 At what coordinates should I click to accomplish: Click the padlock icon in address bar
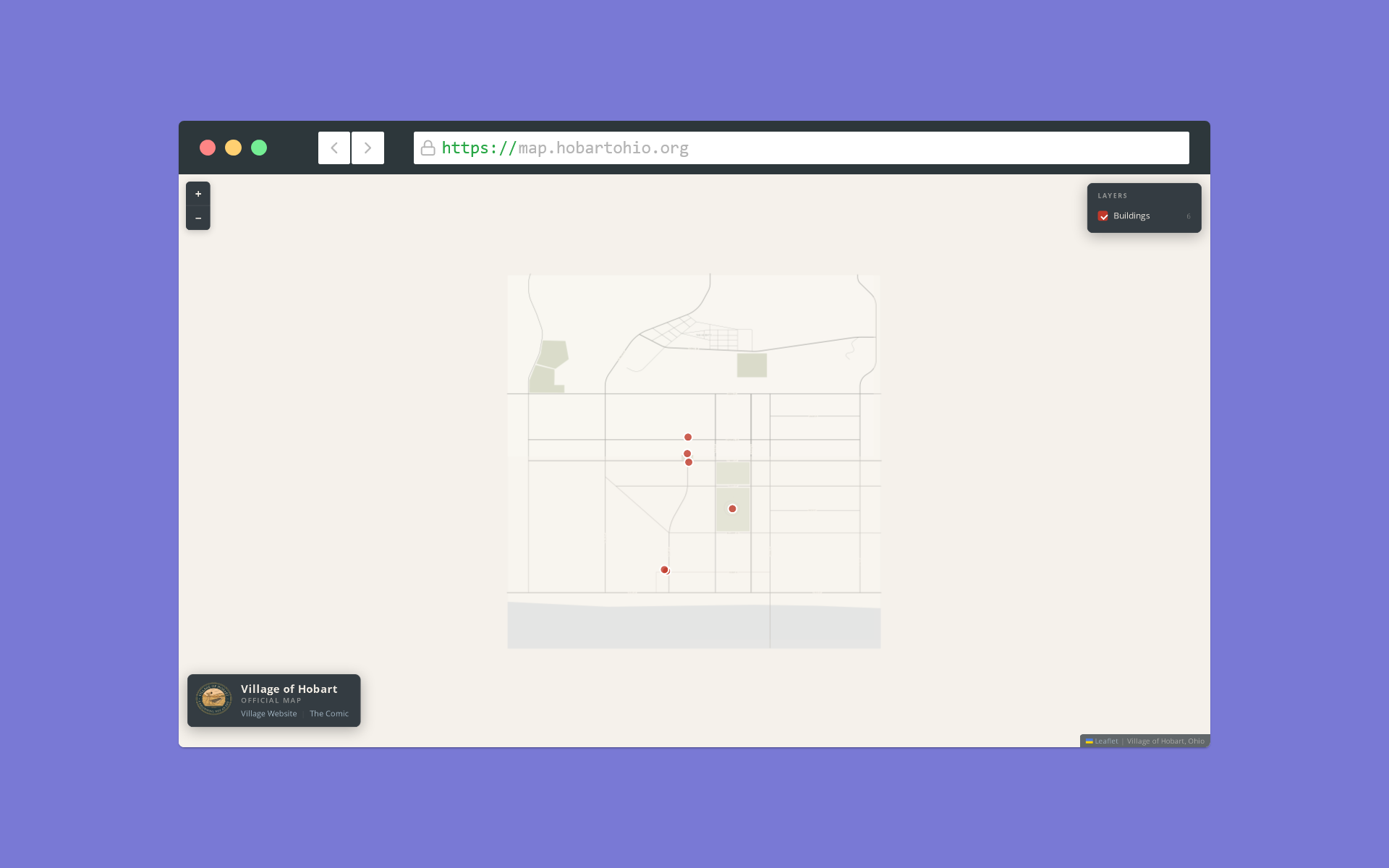tap(428, 148)
